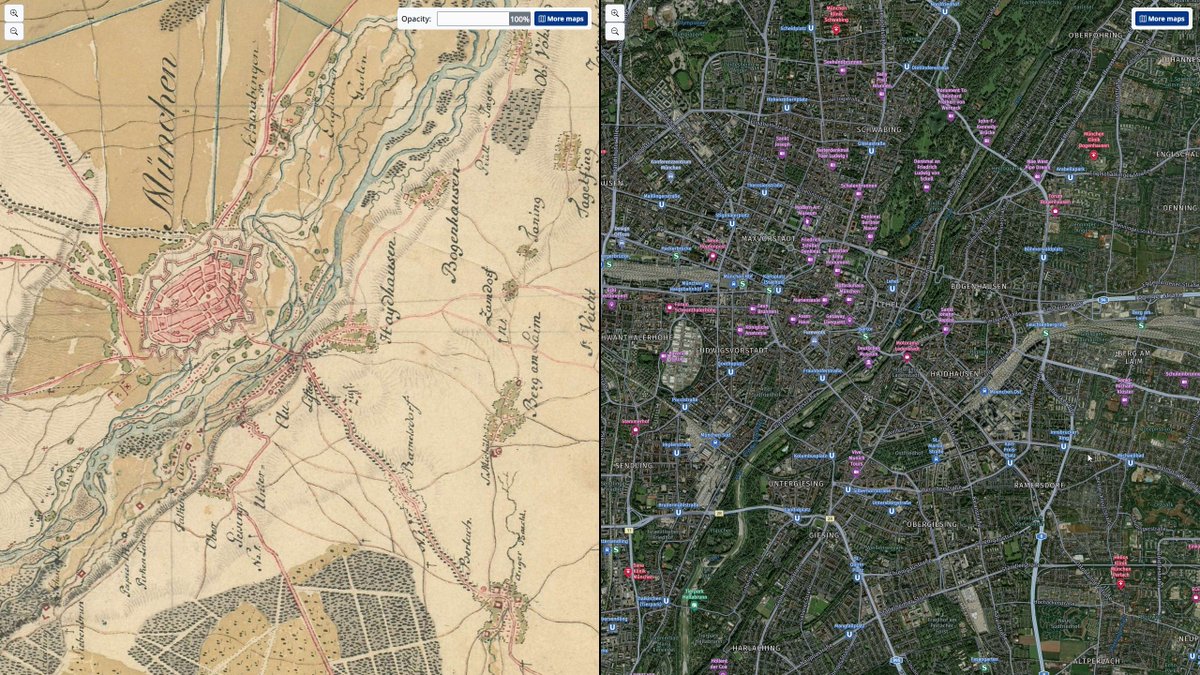The width and height of the screenshot is (1200, 675).
Task: Zoom out on the historical left map
Action: tap(14, 32)
